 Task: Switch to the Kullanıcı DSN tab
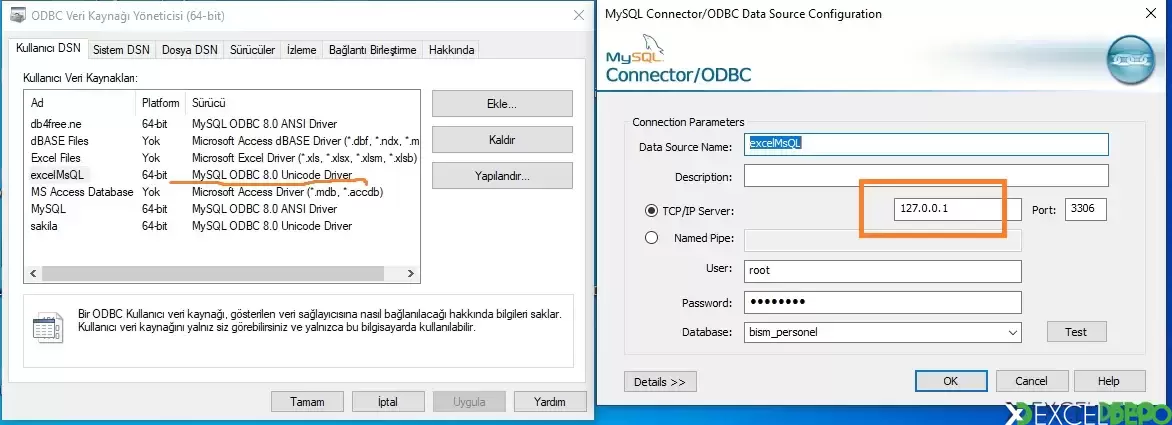pyautogui.click(x=49, y=49)
